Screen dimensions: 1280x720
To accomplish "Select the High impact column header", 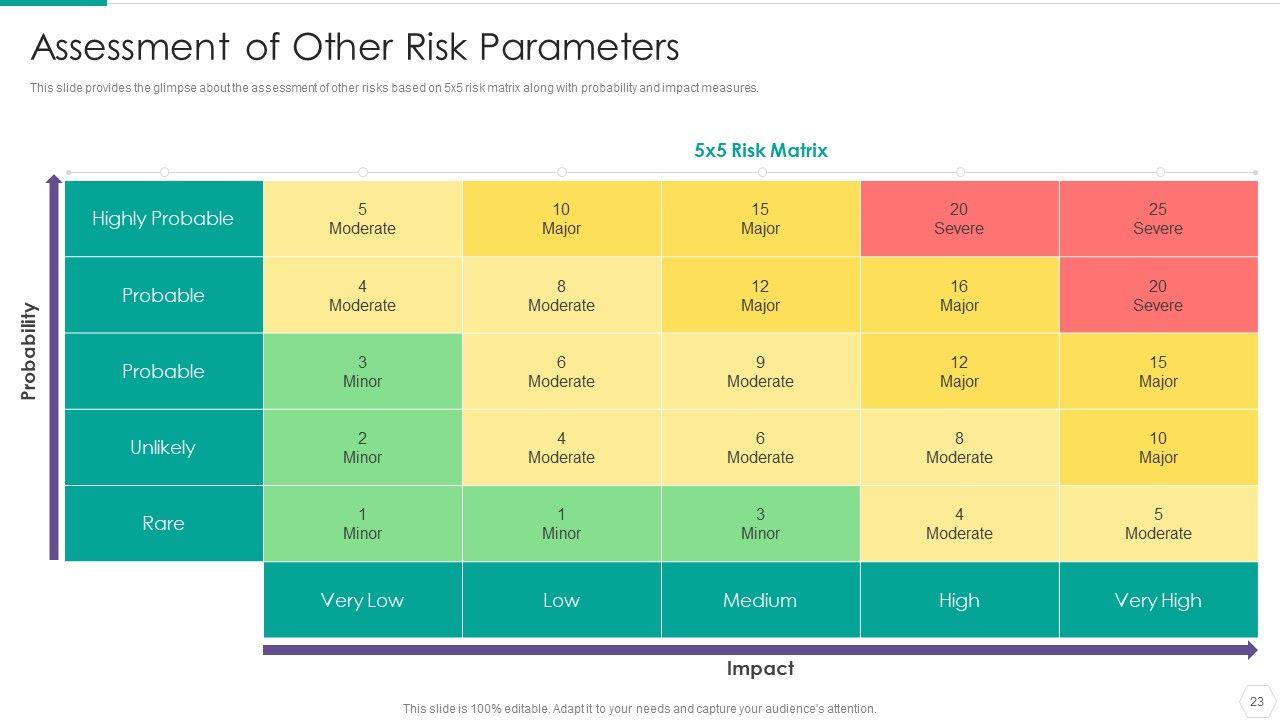I will pos(958,600).
